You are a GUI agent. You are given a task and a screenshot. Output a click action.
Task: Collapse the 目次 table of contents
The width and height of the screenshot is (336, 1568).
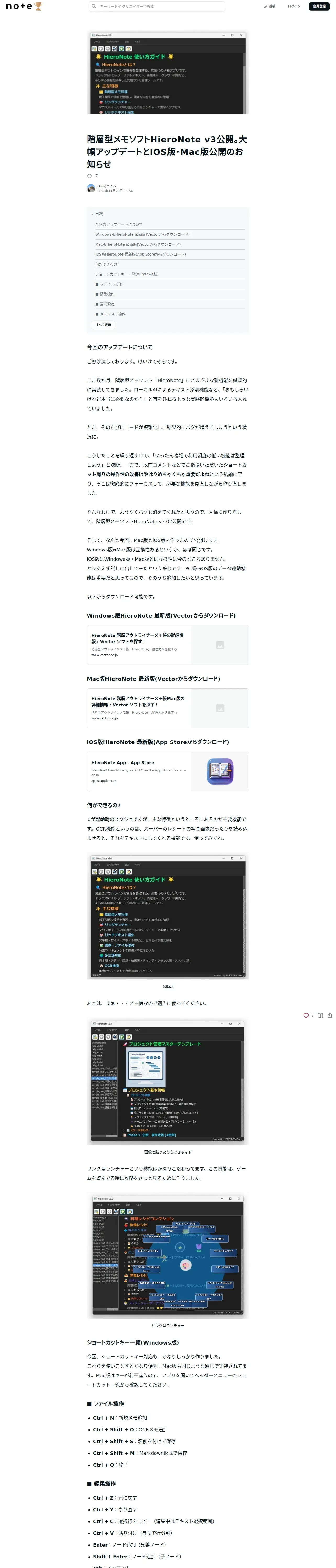click(x=97, y=214)
